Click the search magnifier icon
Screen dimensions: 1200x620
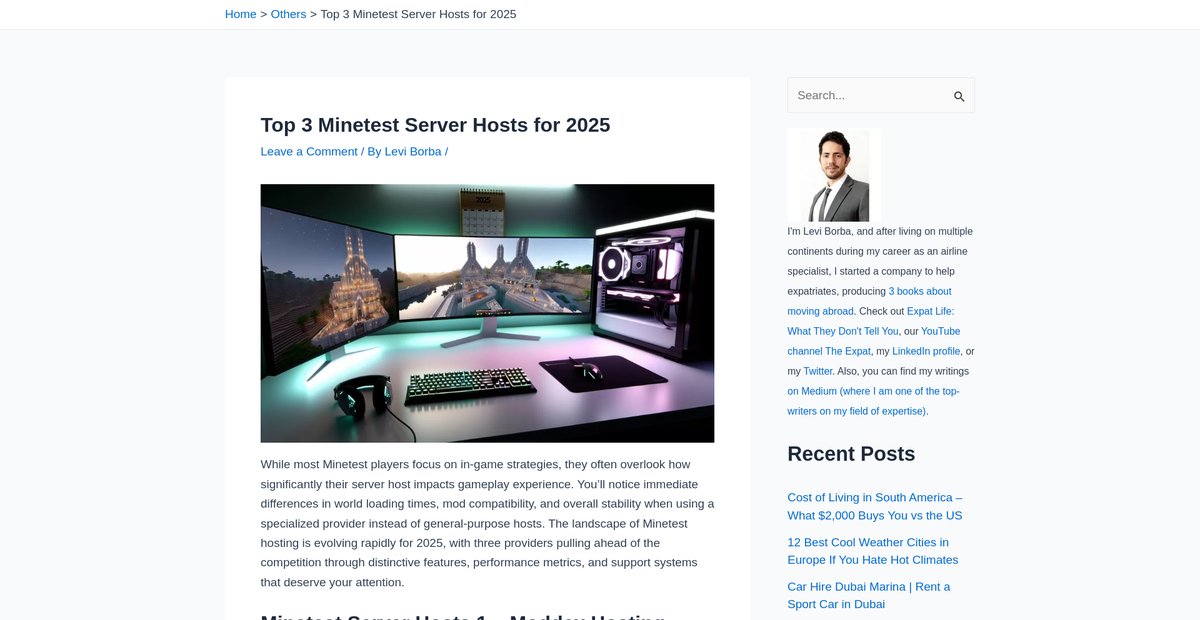[x=958, y=96]
